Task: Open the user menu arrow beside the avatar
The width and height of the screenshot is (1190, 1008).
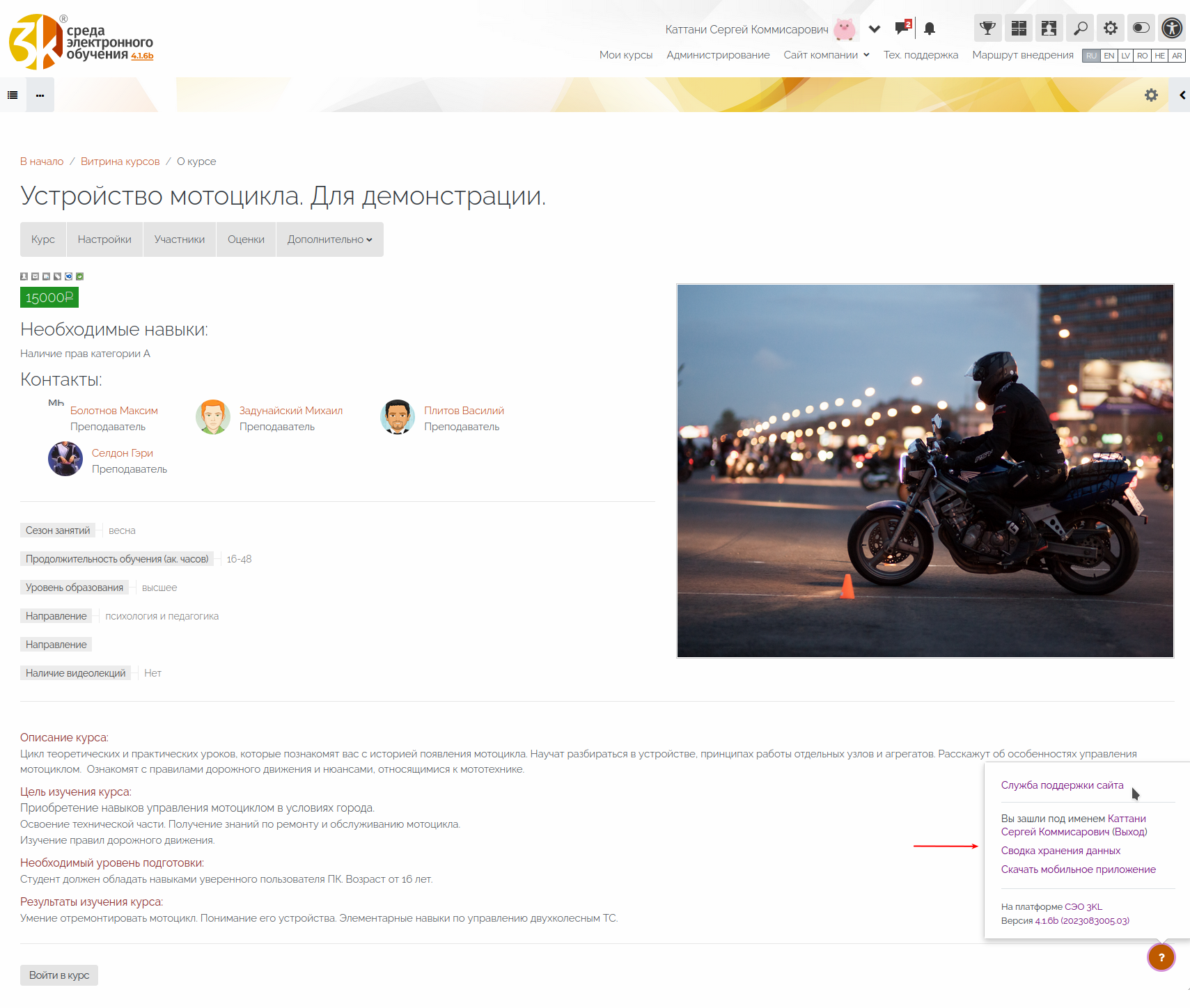Action: [875, 29]
